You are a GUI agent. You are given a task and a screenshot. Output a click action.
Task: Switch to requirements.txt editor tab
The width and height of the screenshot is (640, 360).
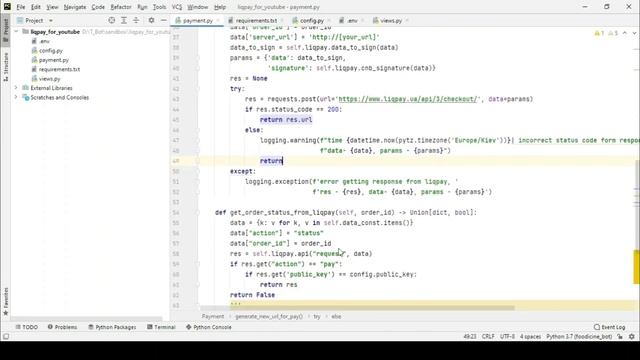coord(256,20)
